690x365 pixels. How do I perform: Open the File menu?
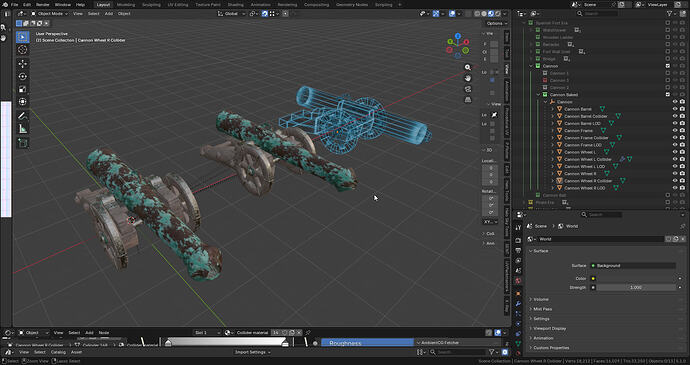coord(15,4)
